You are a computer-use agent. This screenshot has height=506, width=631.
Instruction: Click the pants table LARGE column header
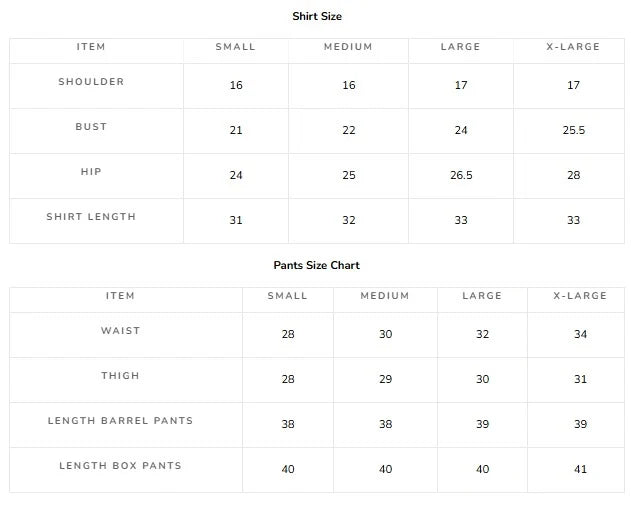[482, 296]
